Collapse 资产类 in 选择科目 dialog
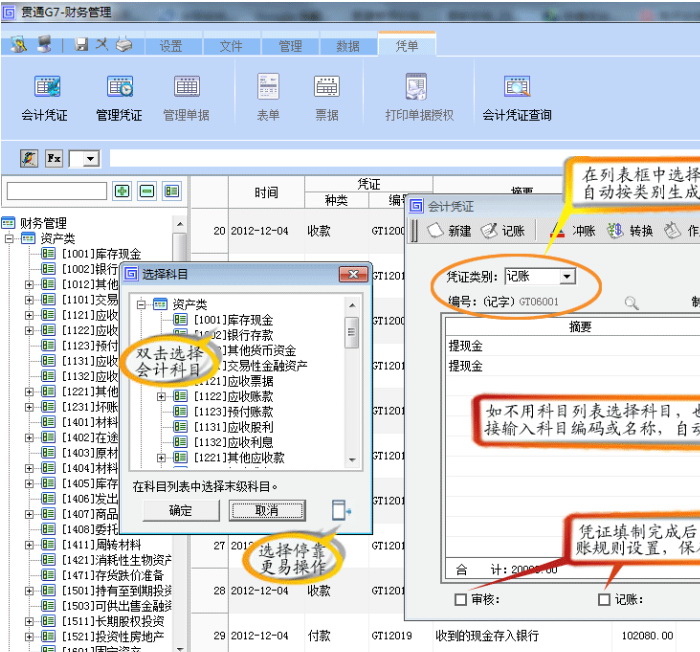The height and width of the screenshot is (652, 700). 141,305
